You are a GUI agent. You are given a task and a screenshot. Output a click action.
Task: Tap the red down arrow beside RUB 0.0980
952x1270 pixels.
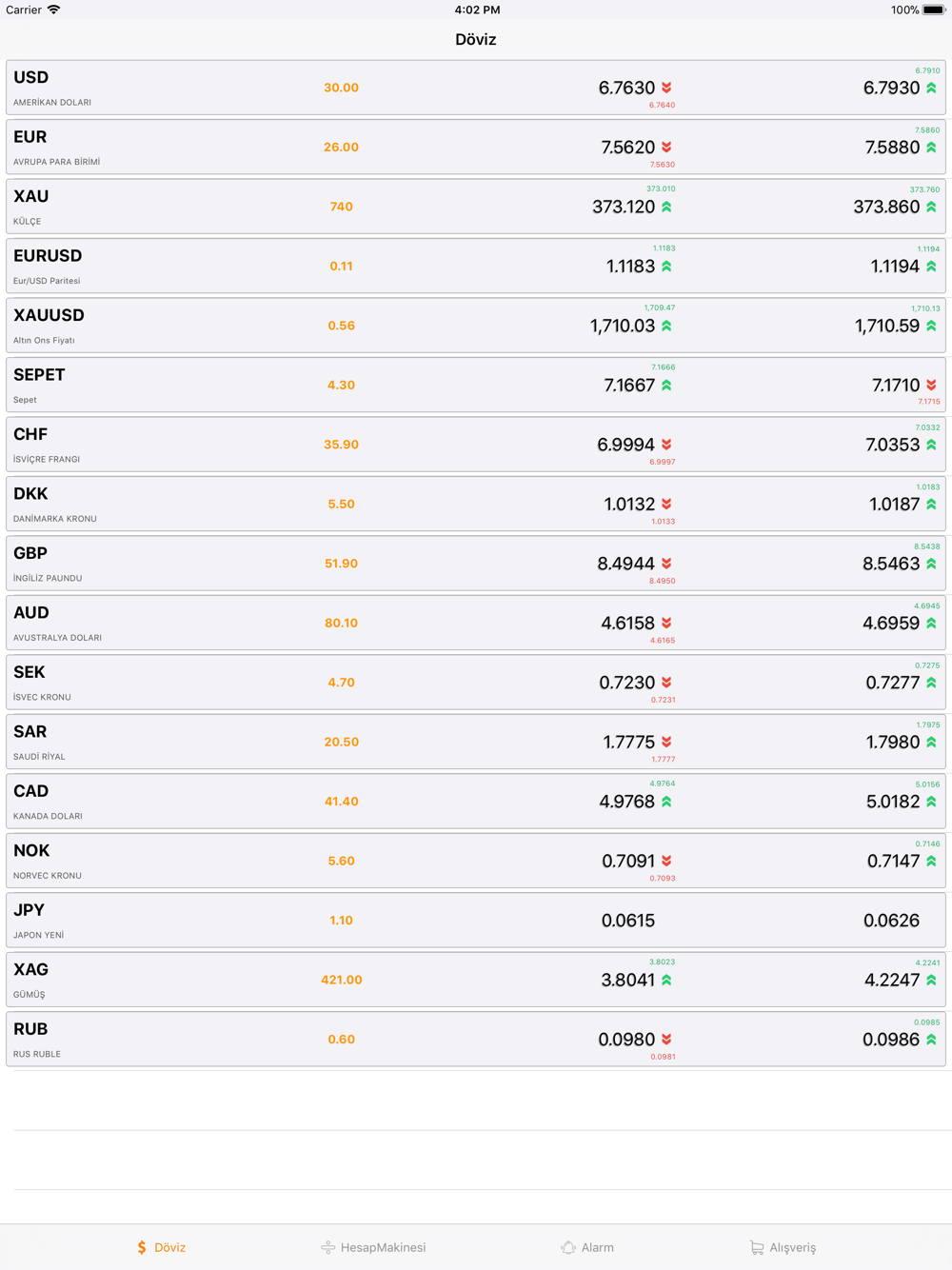[666, 1040]
